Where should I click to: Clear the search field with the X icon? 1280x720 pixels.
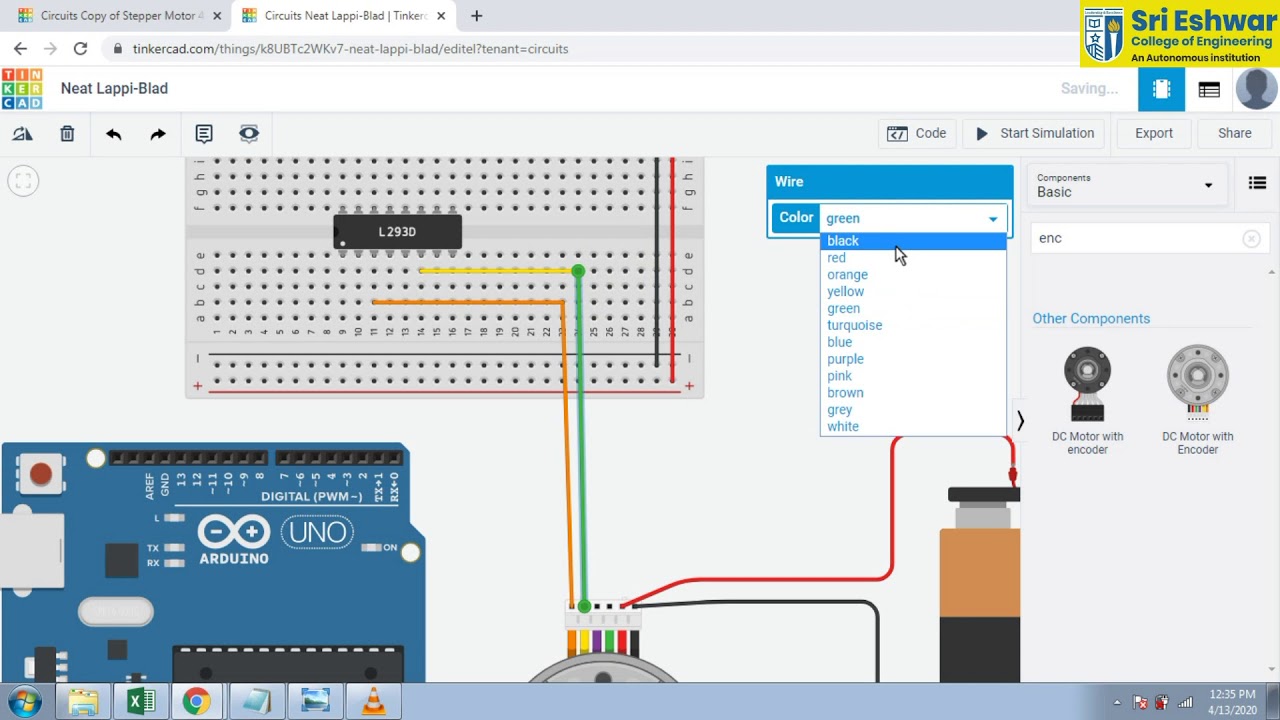pos(1251,238)
